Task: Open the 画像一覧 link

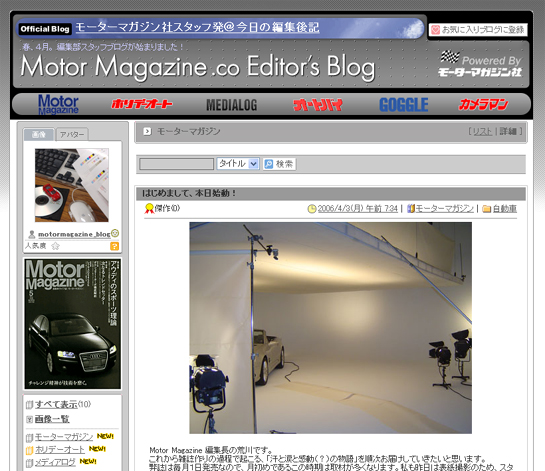Action: tap(52, 419)
